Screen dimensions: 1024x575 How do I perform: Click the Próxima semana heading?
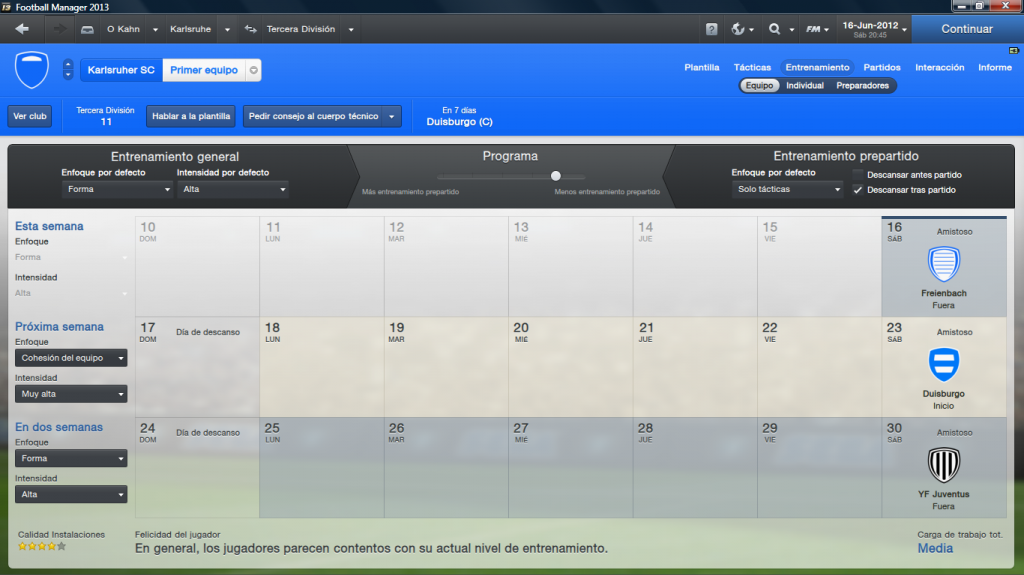point(59,327)
